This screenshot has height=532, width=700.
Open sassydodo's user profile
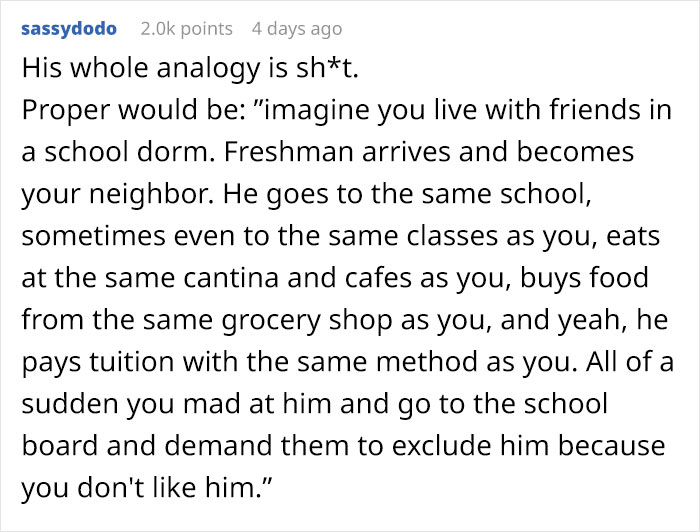(68, 28)
